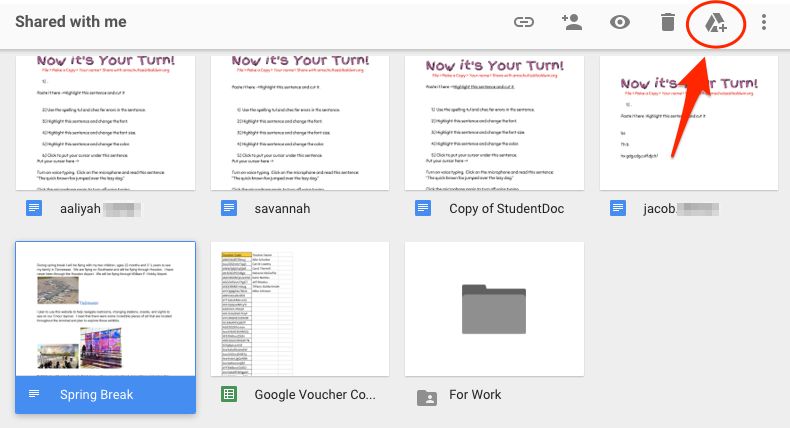Click the Docs icon beside savannah

[229, 208]
